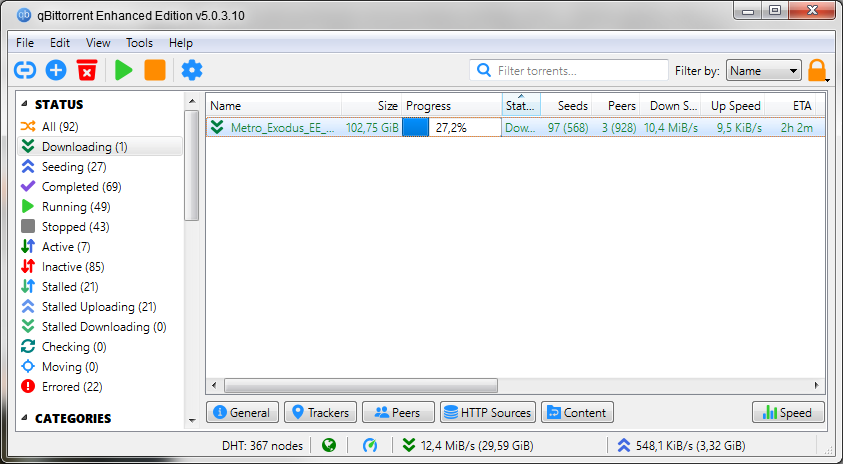Open the Help menu
Viewport: 843px width, 464px height.
181,42
